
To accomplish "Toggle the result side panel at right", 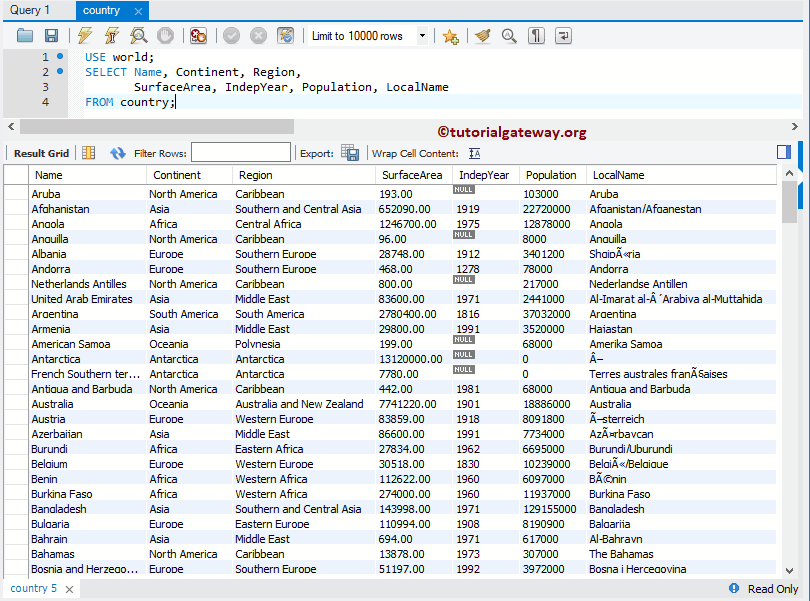I will point(783,152).
